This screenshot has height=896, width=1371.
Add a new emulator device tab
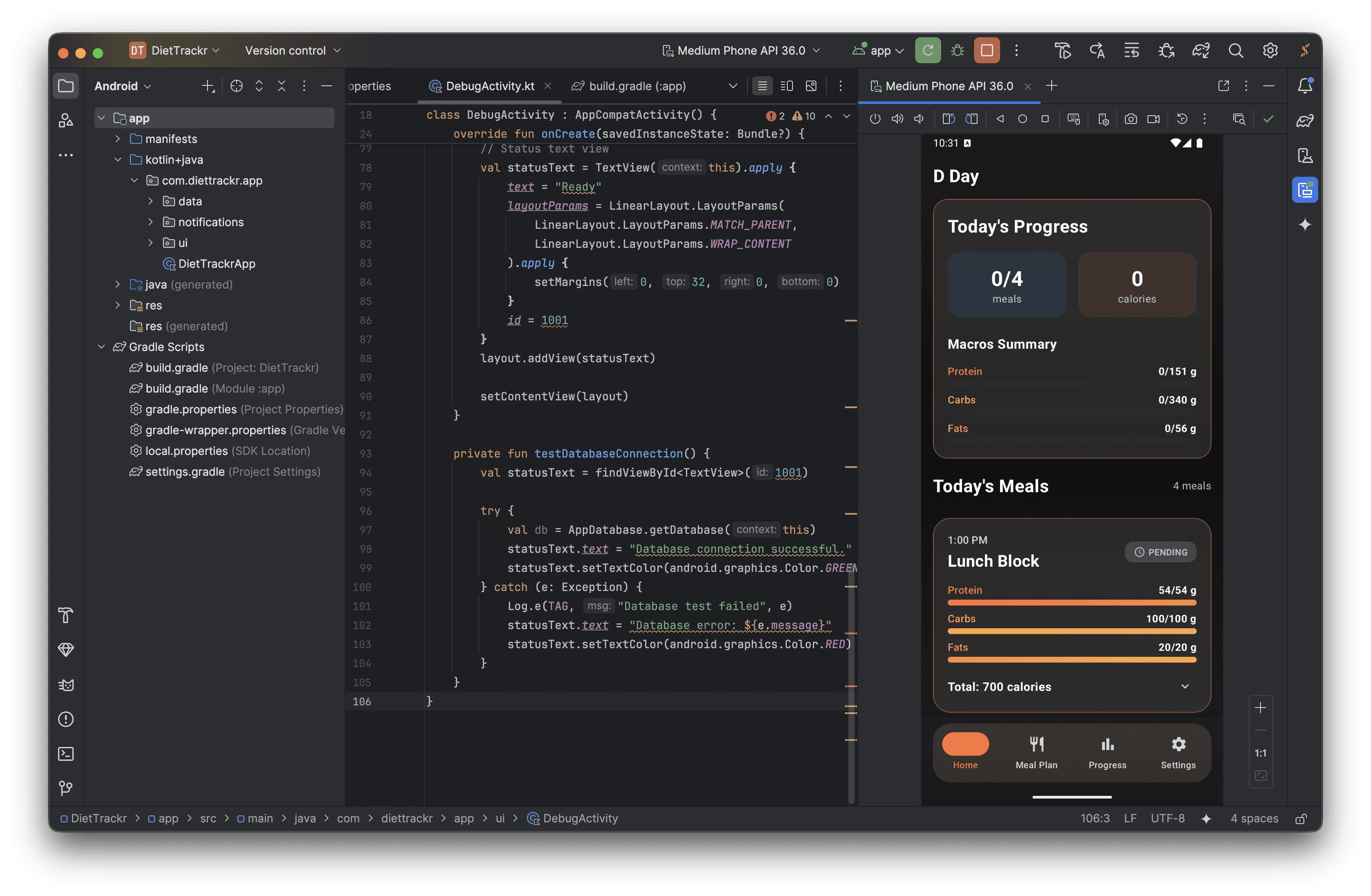(x=1051, y=86)
